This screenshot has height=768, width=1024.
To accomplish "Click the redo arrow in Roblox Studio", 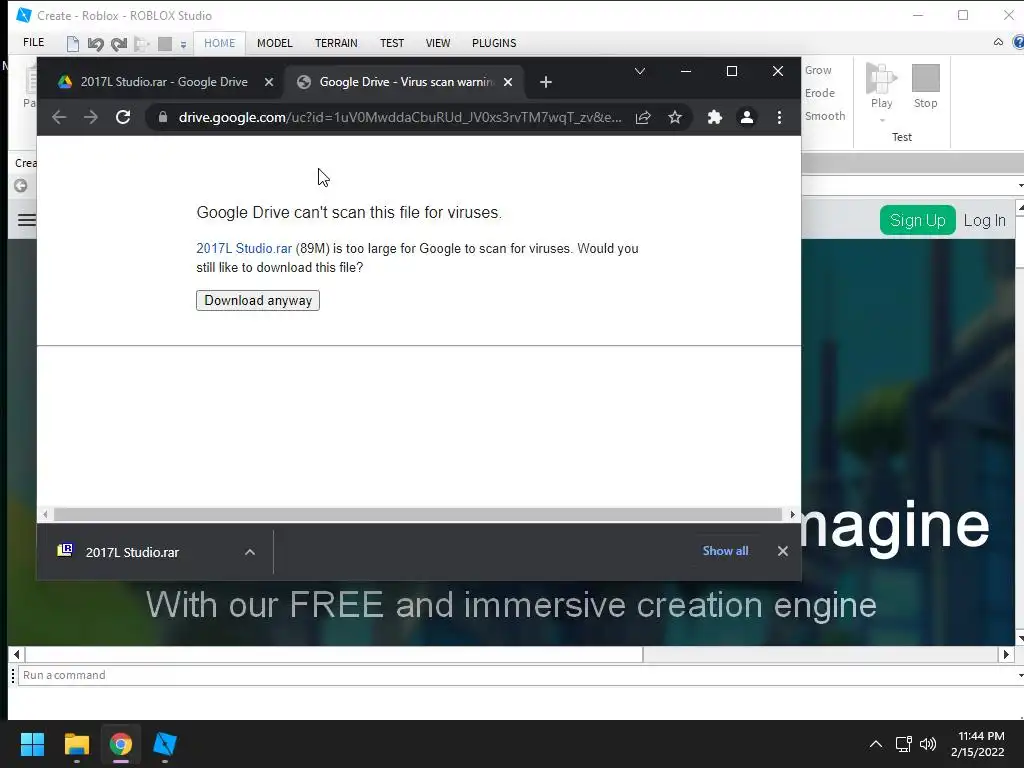I will tap(119, 44).
